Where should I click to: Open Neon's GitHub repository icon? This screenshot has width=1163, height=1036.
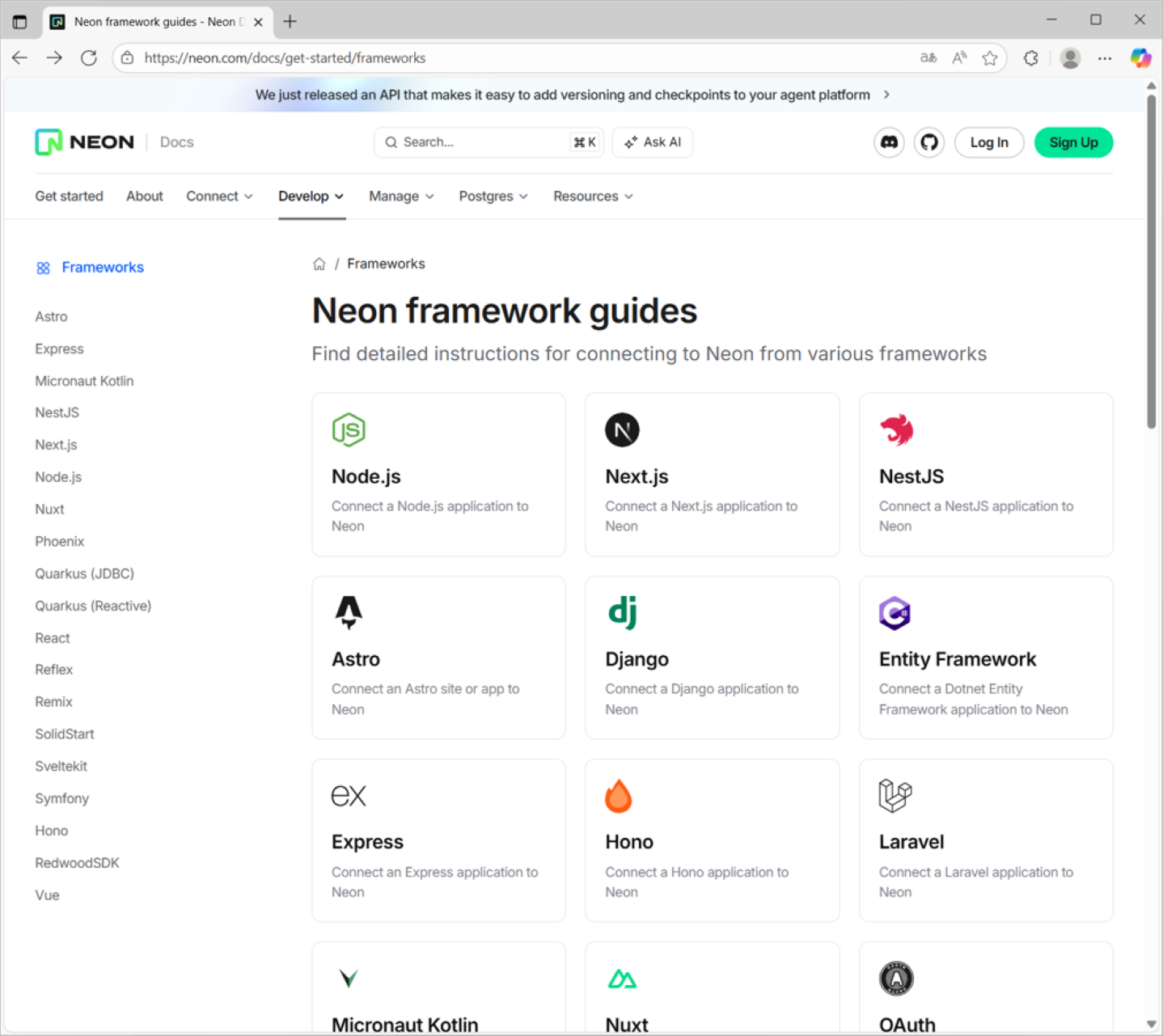[x=928, y=142]
